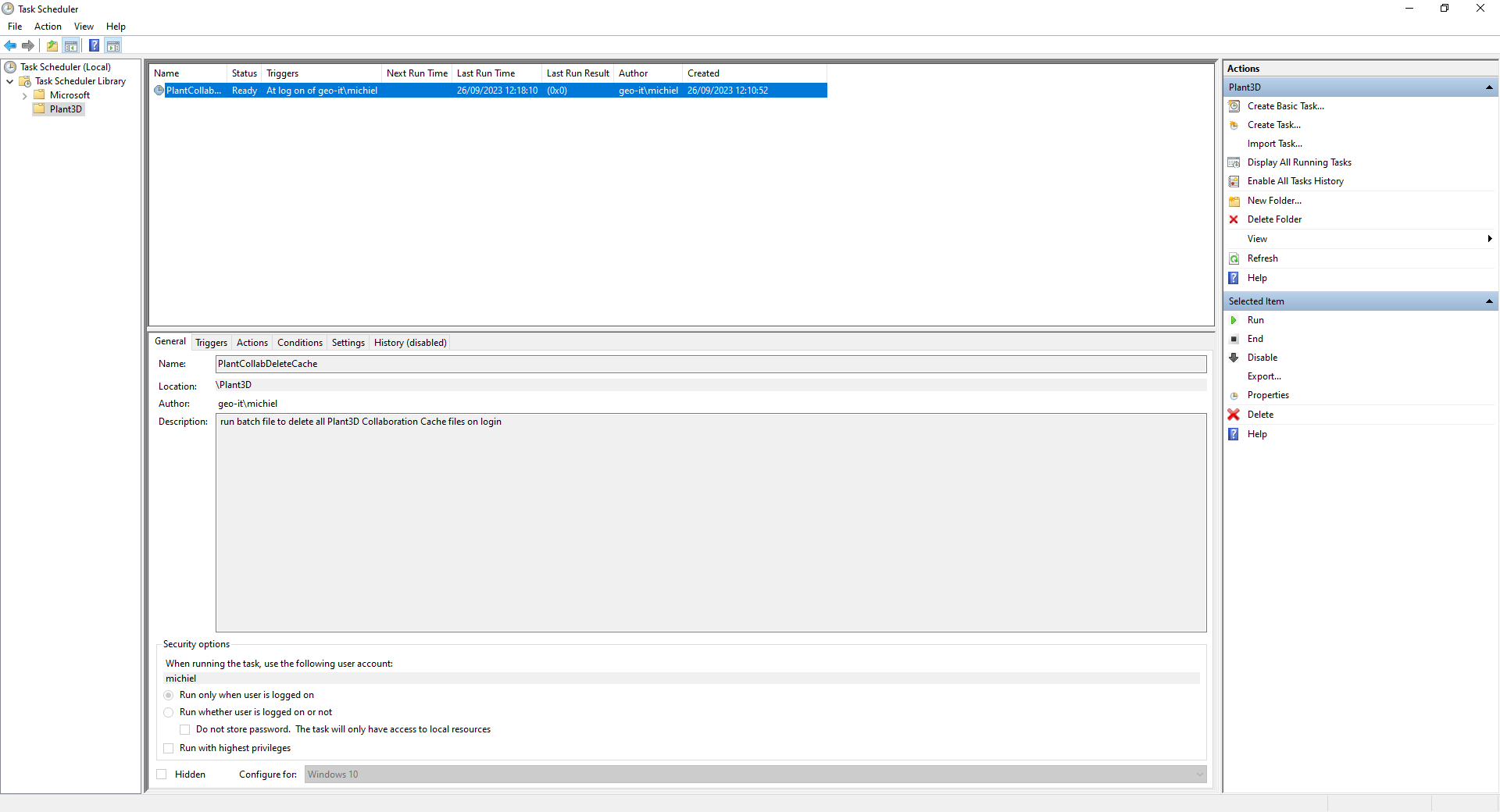Select Task Scheduler Library in the tree
Image resolution: width=1500 pixels, height=812 pixels.
[80, 81]
